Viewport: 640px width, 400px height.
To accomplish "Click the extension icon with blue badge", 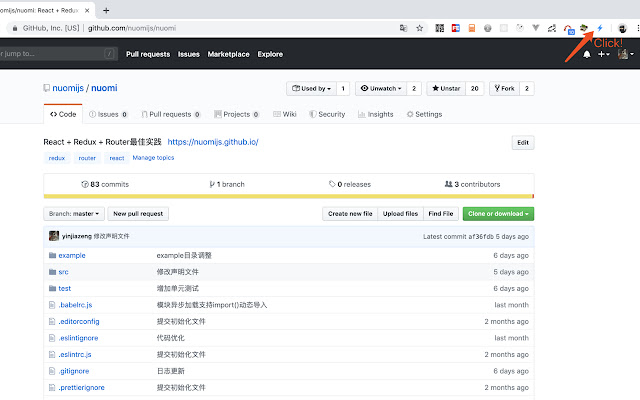I will pos(568,29).
